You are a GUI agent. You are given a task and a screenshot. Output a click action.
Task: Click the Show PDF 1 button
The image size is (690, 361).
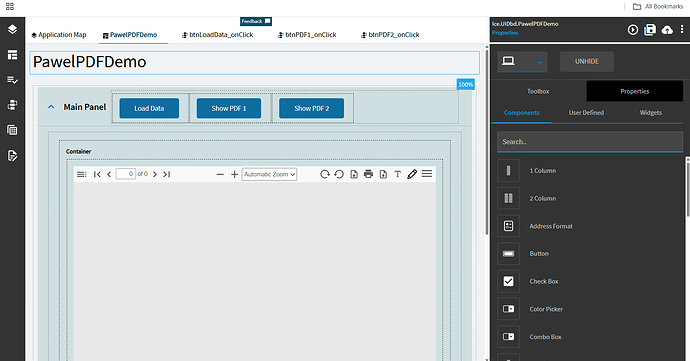[229, 108]
